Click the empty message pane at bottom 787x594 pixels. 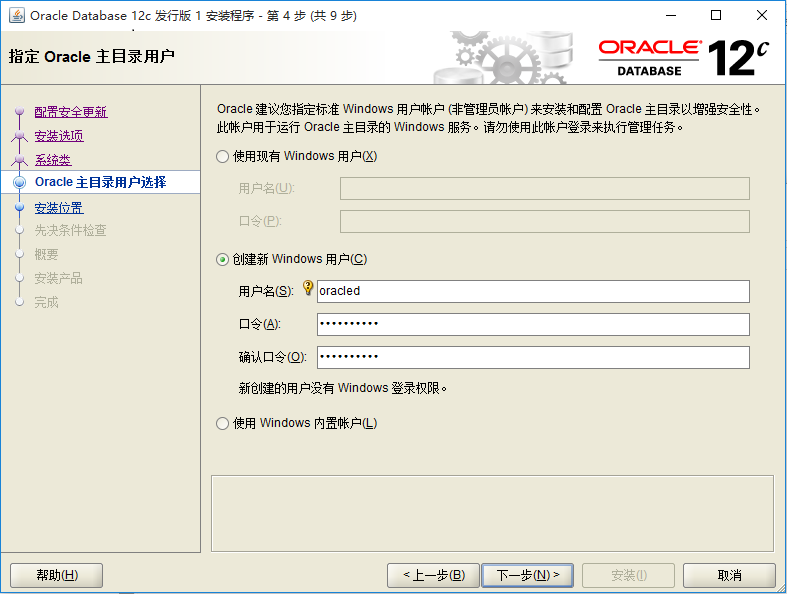pos(492,514)
